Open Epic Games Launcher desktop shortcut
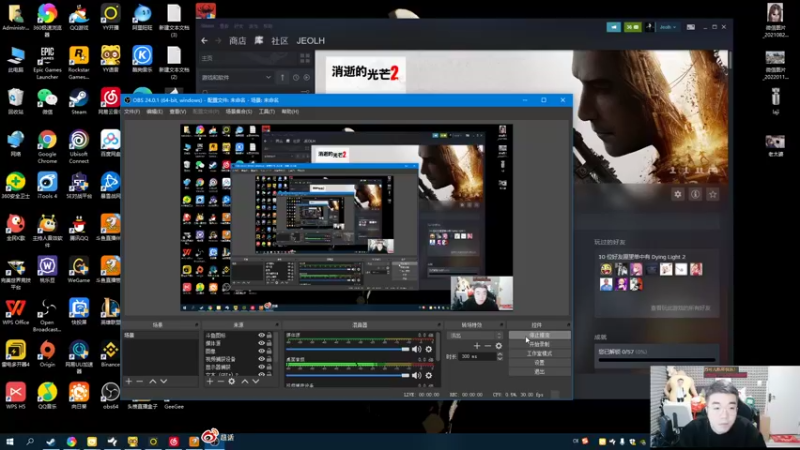The width and height of the screenshot is (800, 450). click(47, 63)
